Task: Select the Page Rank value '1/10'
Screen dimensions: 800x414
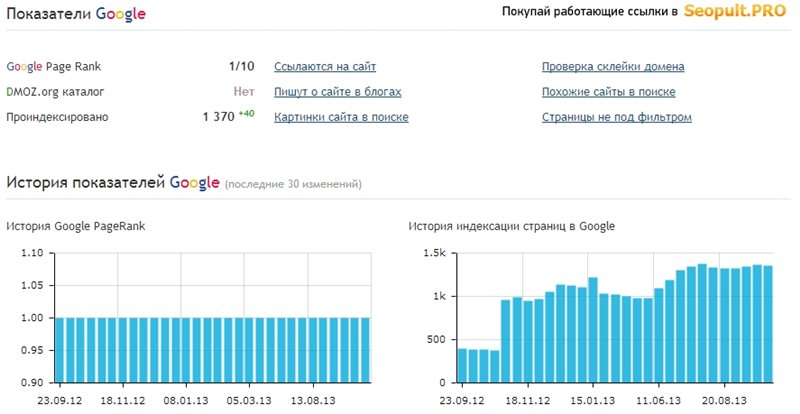Action: click(241, 66)
